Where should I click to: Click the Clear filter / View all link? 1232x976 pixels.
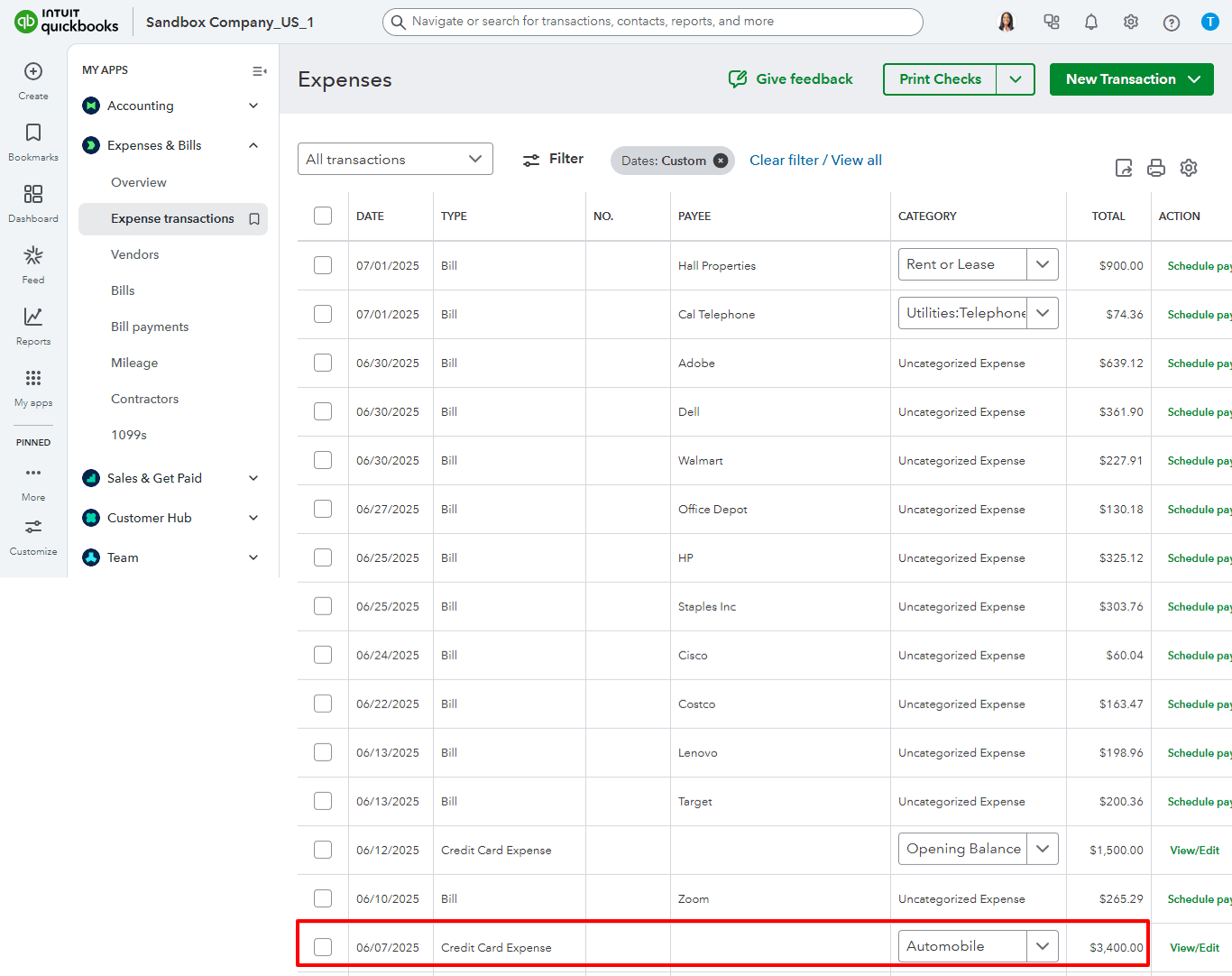(815, 160)
